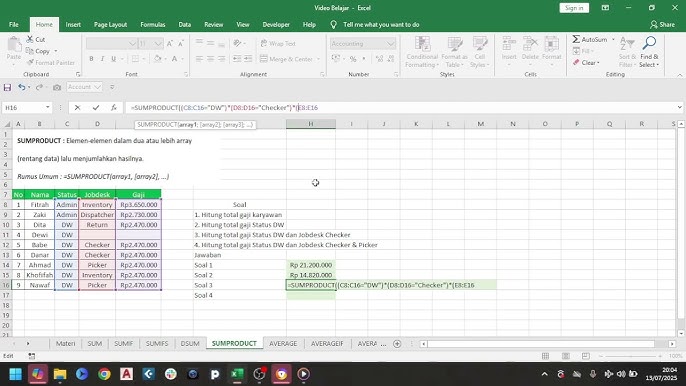The image size is (686, 386).
Task: Open Chrome from the taskbar
Action: (x=104, y=374)
